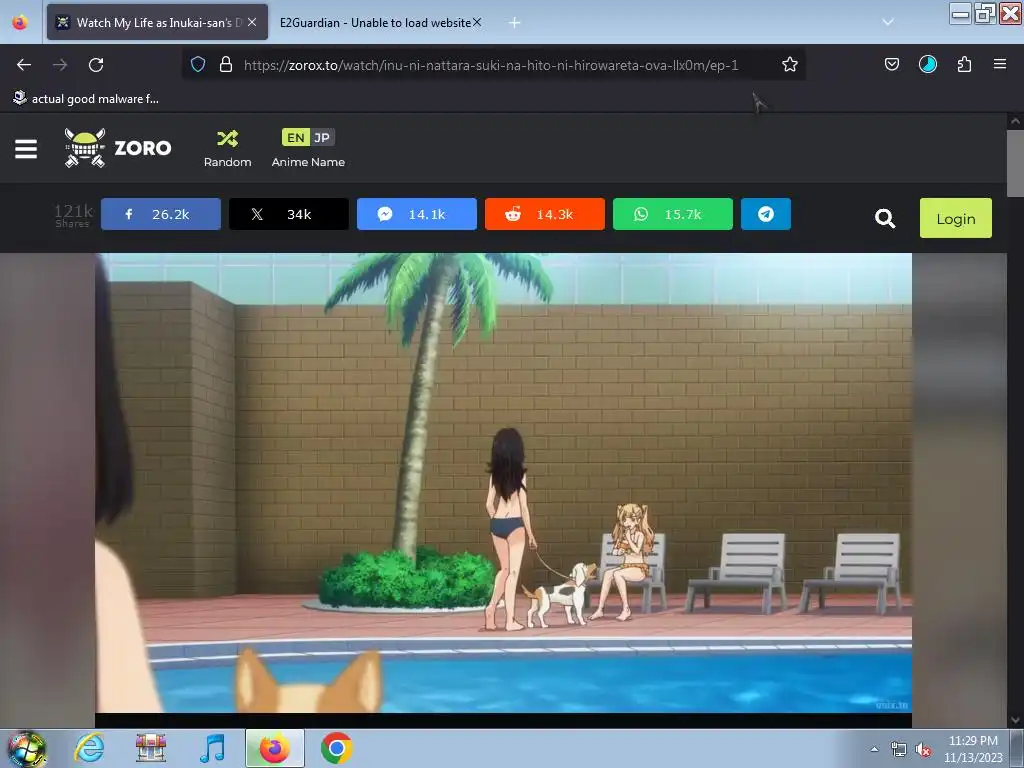Share on WhatsApp 15.7k button
Viewport: 1024px width, 768px height.
[673, 214]
